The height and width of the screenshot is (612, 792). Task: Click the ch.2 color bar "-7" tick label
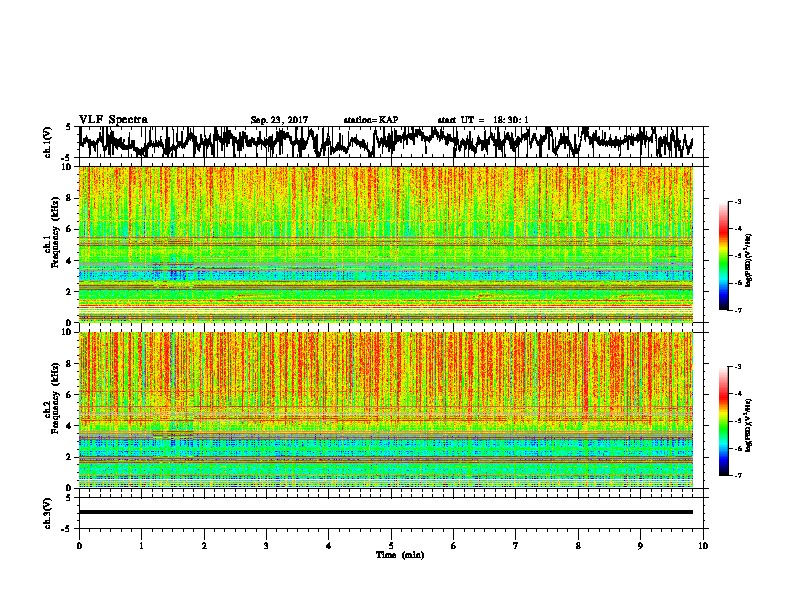point(738,475)
